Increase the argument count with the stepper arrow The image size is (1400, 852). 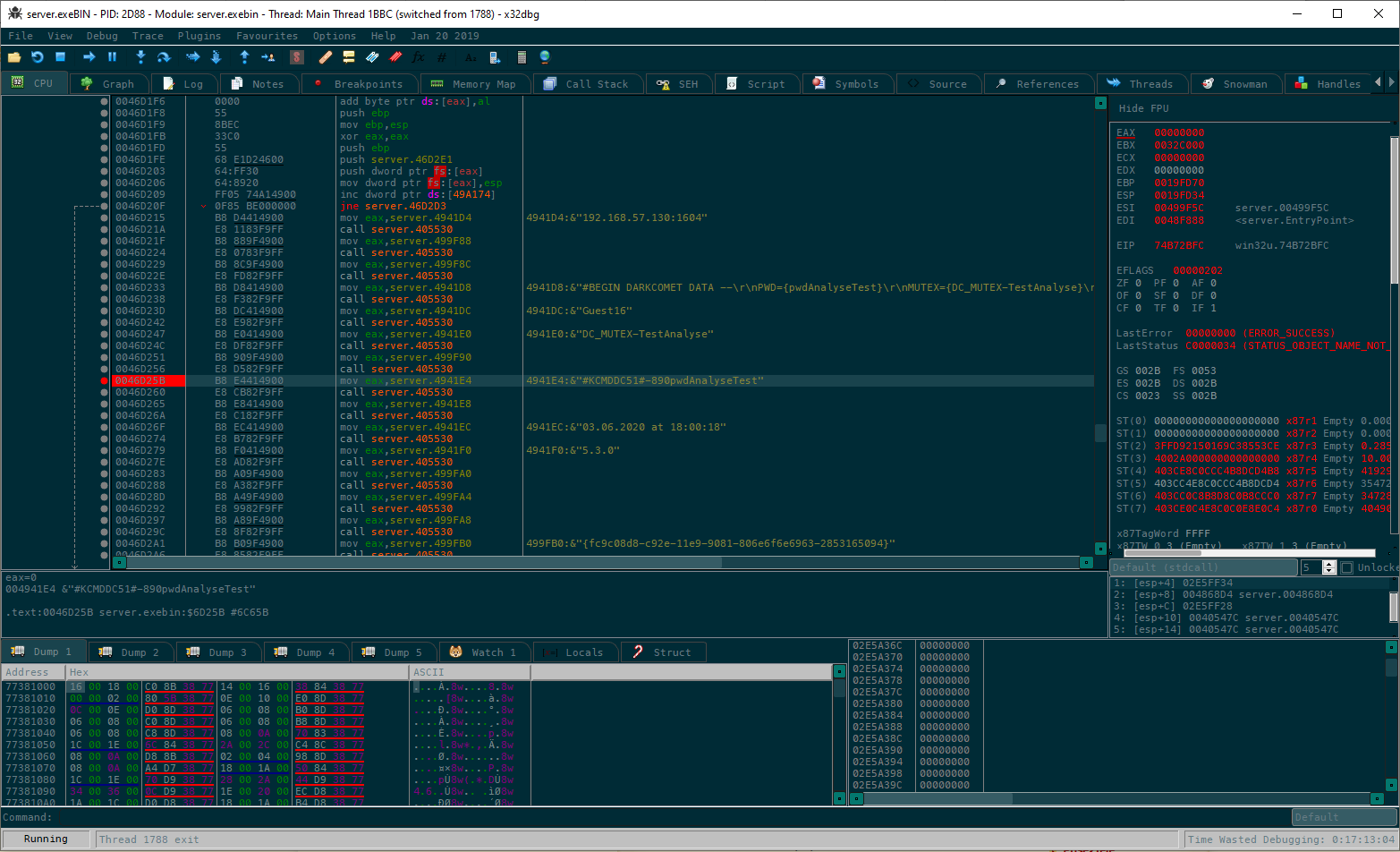pos(1330,563)
